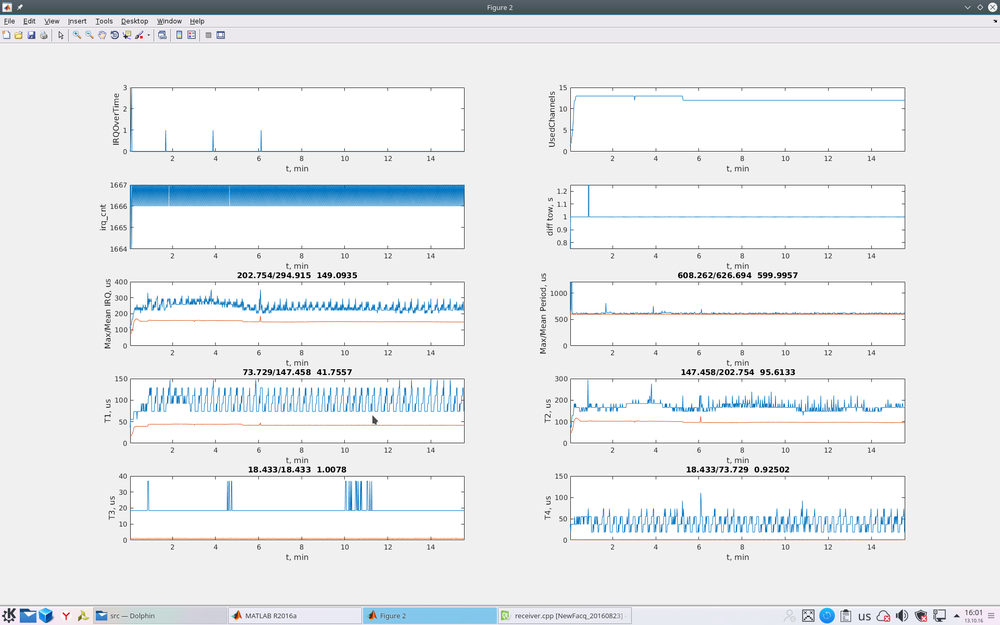Switch to src — Dolphin taskbar window
The height and width of the screenshot is (625, 1000).
pyautogui.click(x=160, y=616)
